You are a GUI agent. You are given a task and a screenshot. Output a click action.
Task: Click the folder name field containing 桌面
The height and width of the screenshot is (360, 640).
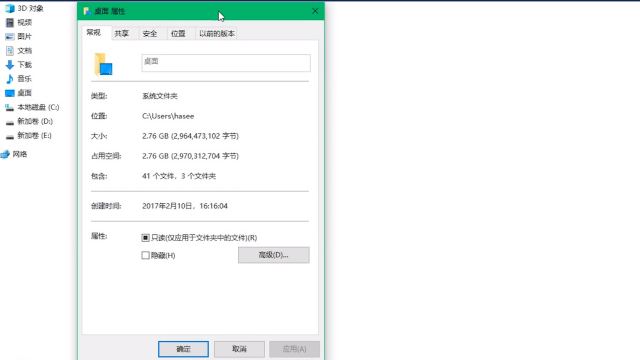point(226,63)
